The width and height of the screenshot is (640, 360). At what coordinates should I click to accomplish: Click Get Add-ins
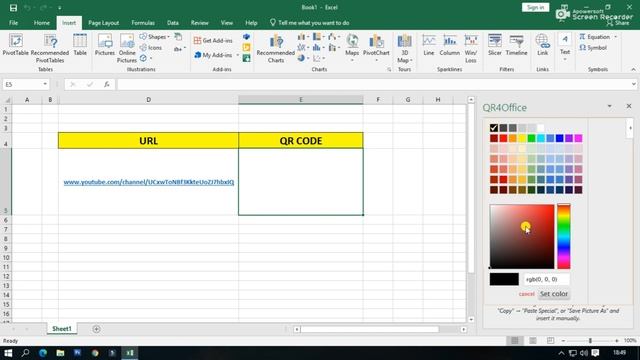tap(213, 40)
